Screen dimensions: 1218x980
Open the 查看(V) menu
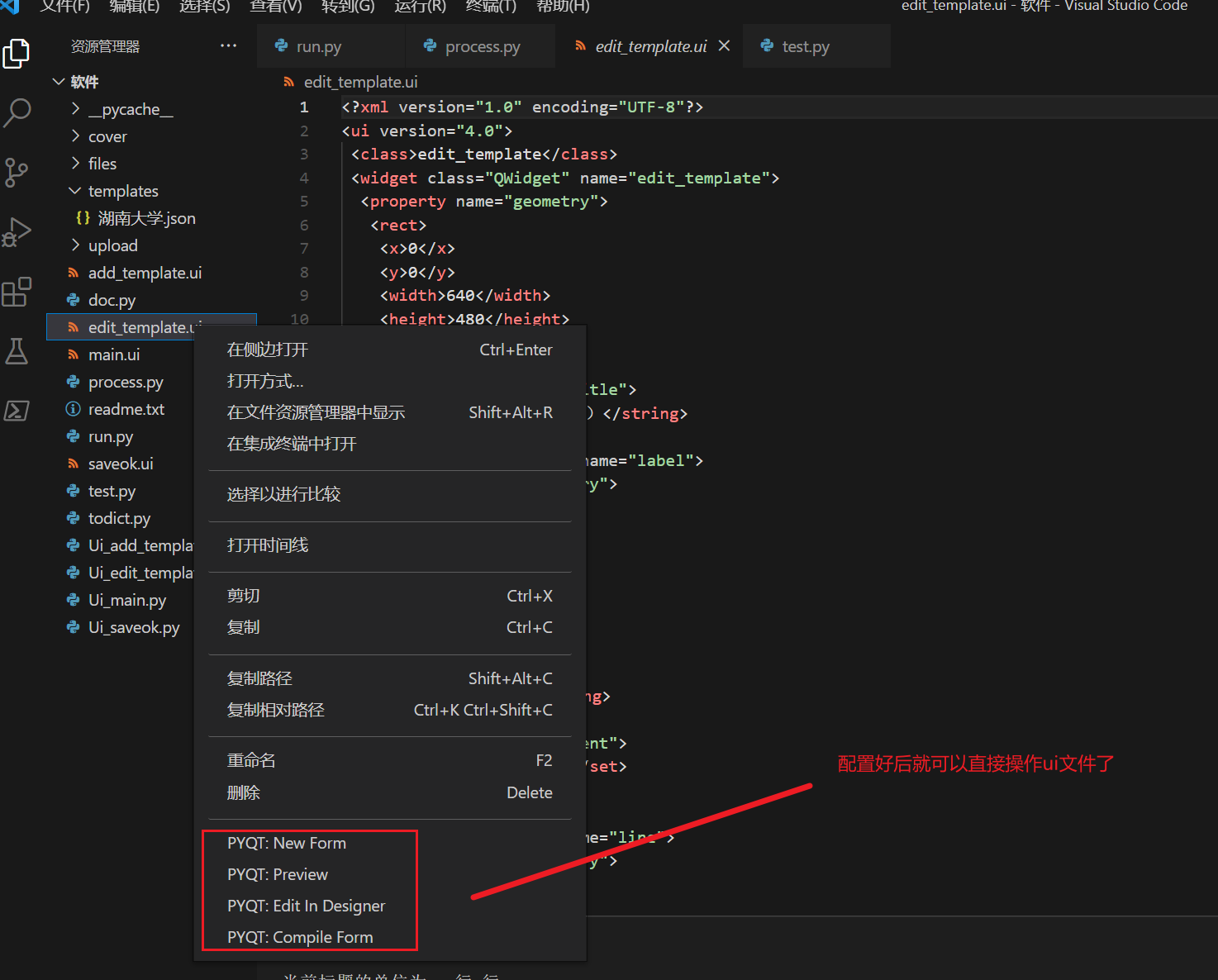coord(276,6)
